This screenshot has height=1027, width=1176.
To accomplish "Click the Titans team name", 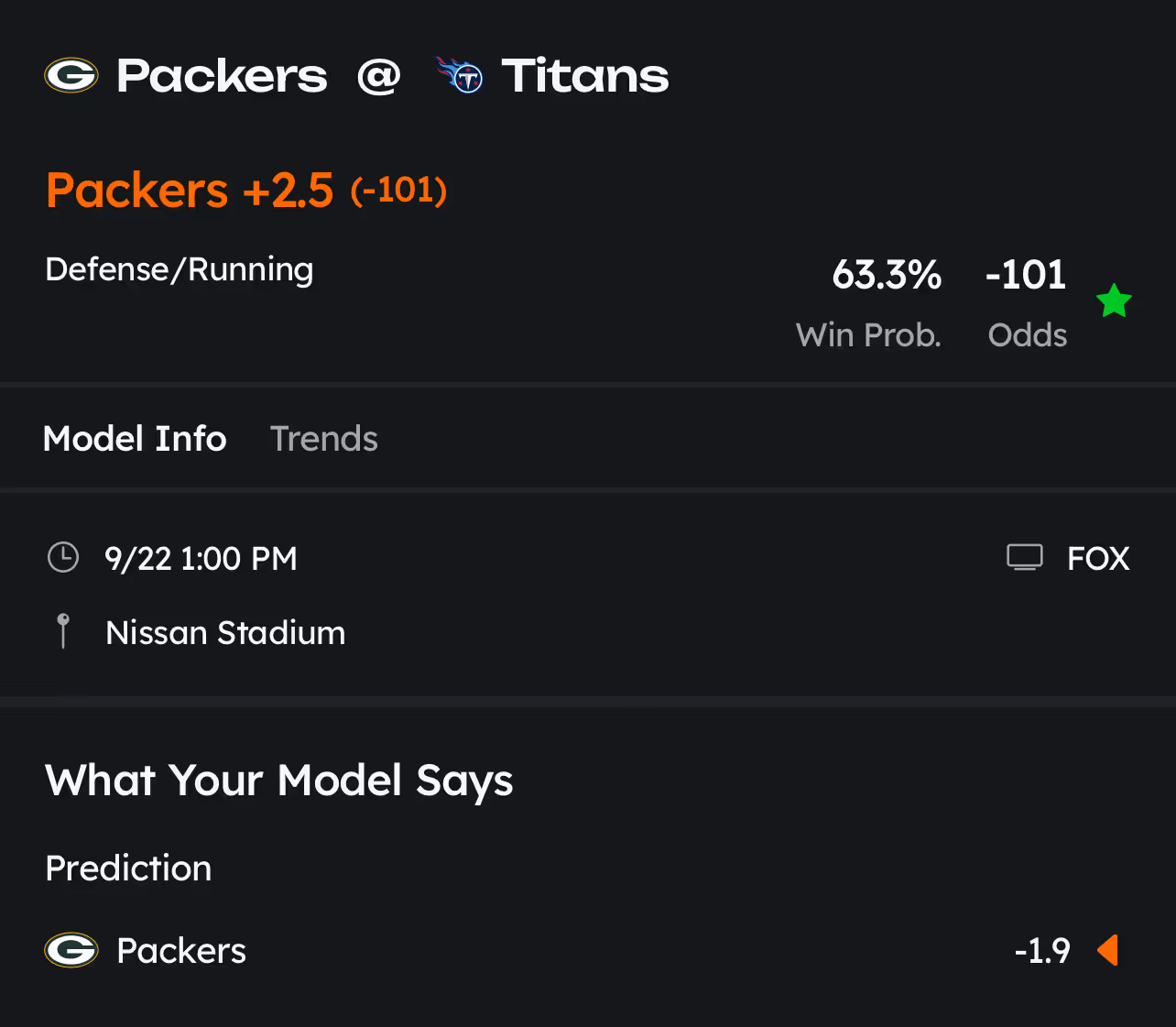I will 584,75.
